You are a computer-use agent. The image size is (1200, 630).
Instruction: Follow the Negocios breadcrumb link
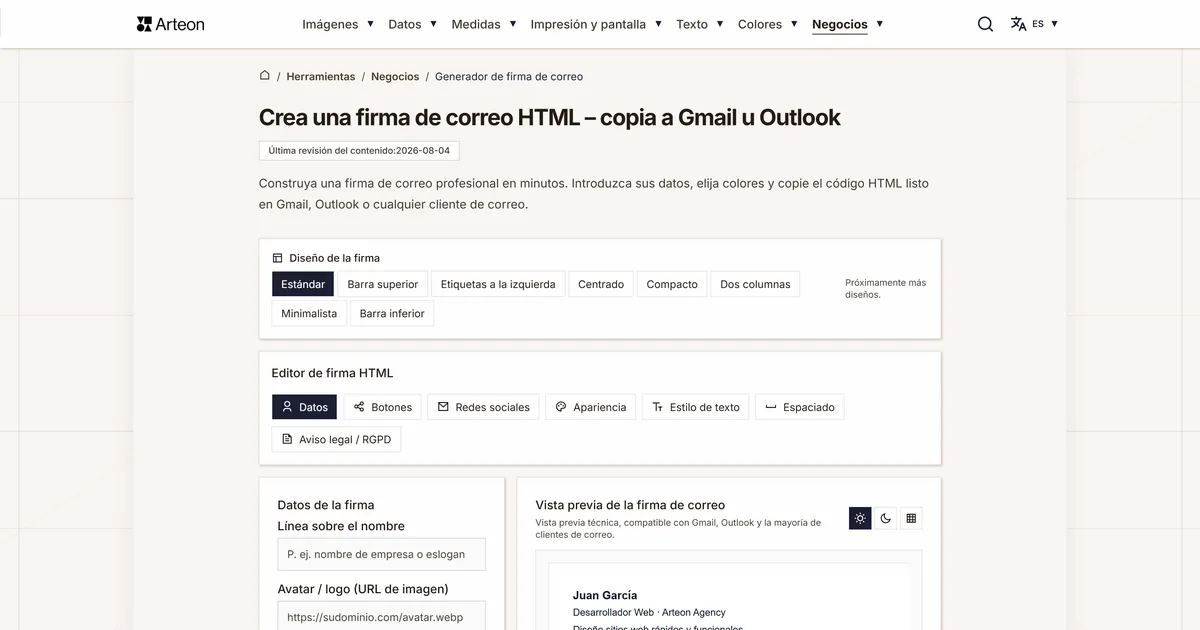395,76
